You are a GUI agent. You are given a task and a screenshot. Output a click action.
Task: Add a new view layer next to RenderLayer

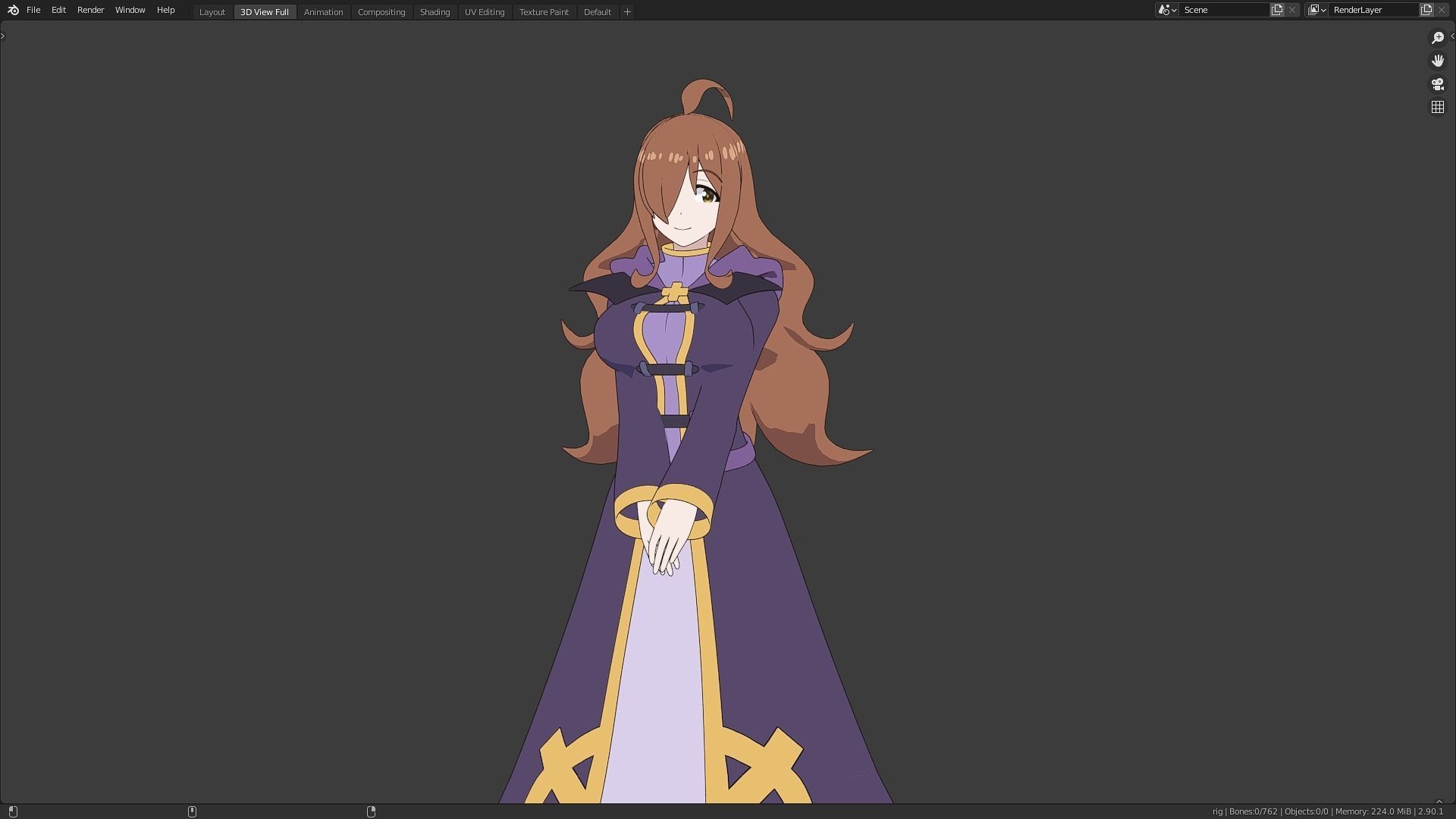[x=1426, y=10]
